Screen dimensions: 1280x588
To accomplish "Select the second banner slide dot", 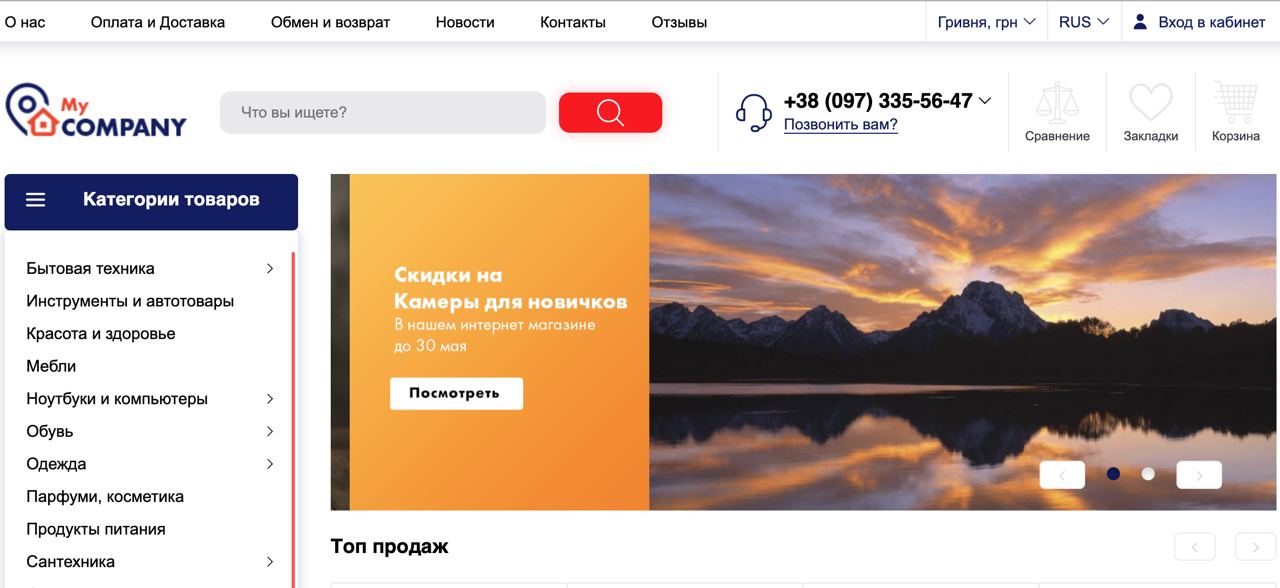I will pos(1148,474).
